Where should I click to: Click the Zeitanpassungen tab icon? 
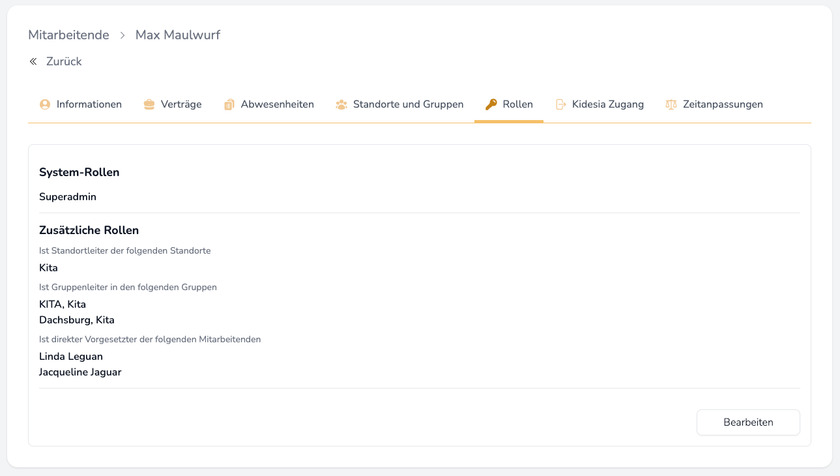[671, 104]
